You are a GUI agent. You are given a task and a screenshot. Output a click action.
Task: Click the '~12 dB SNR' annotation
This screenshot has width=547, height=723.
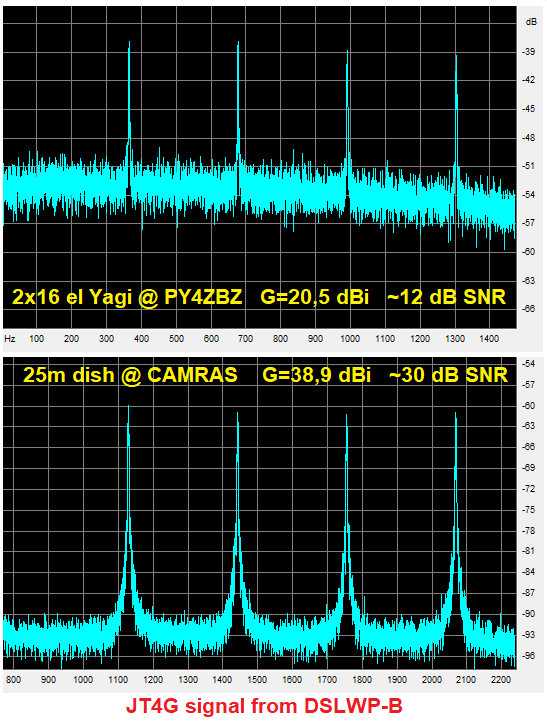pyautogui.click(x=446, y=296)
